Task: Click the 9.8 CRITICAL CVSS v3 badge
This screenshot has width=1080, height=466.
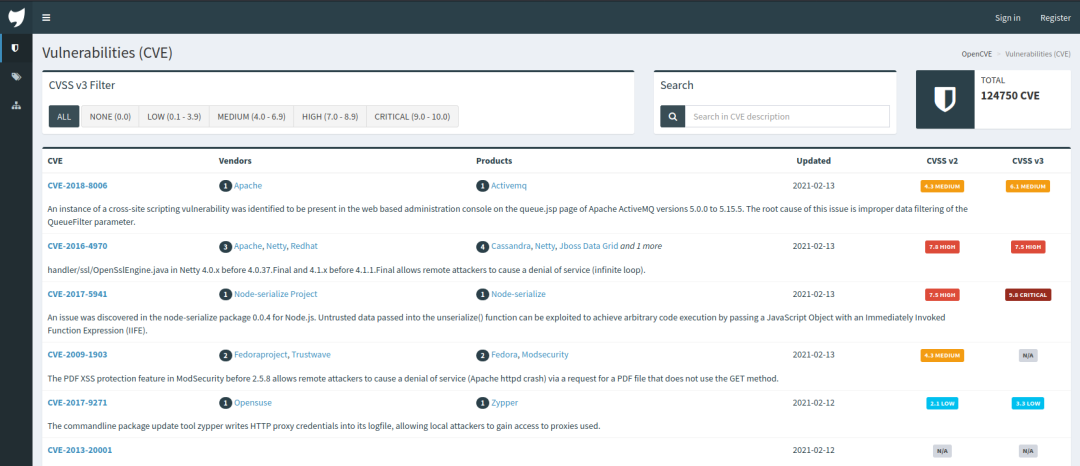Action: tap(1028, 295)
